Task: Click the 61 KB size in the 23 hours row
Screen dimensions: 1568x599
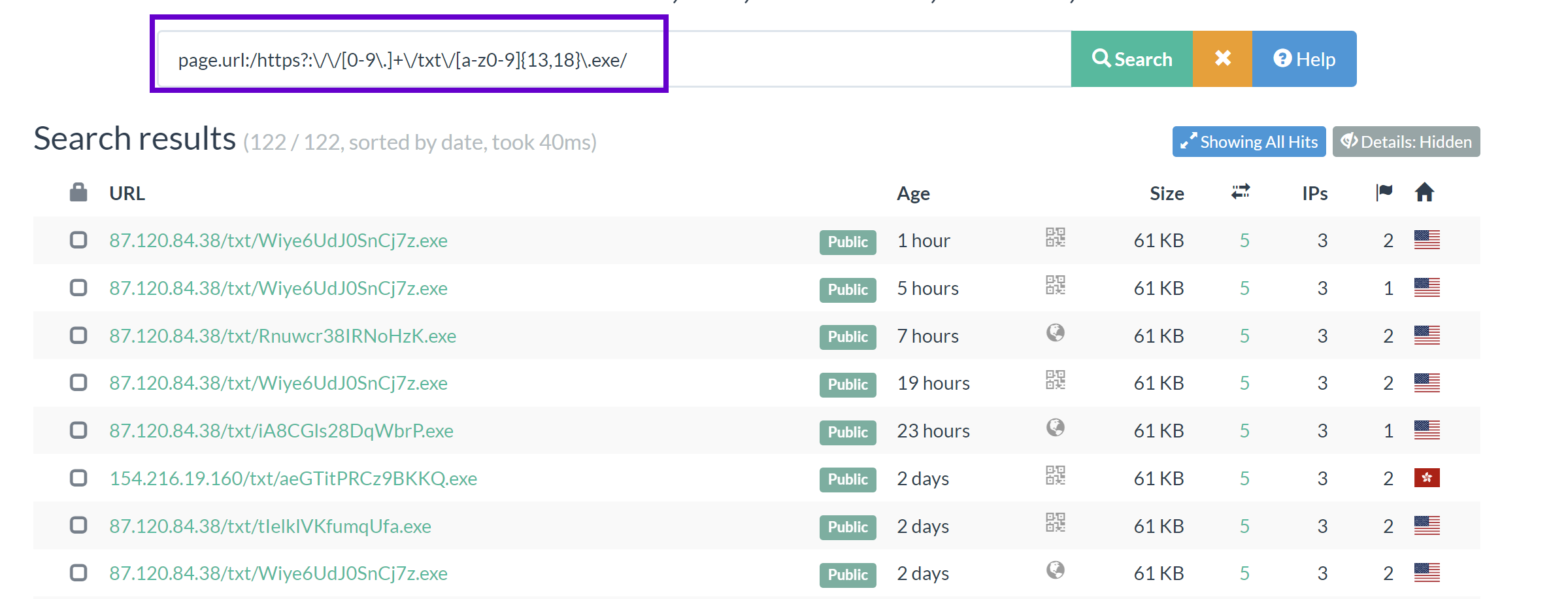Action: point(1159,431)
